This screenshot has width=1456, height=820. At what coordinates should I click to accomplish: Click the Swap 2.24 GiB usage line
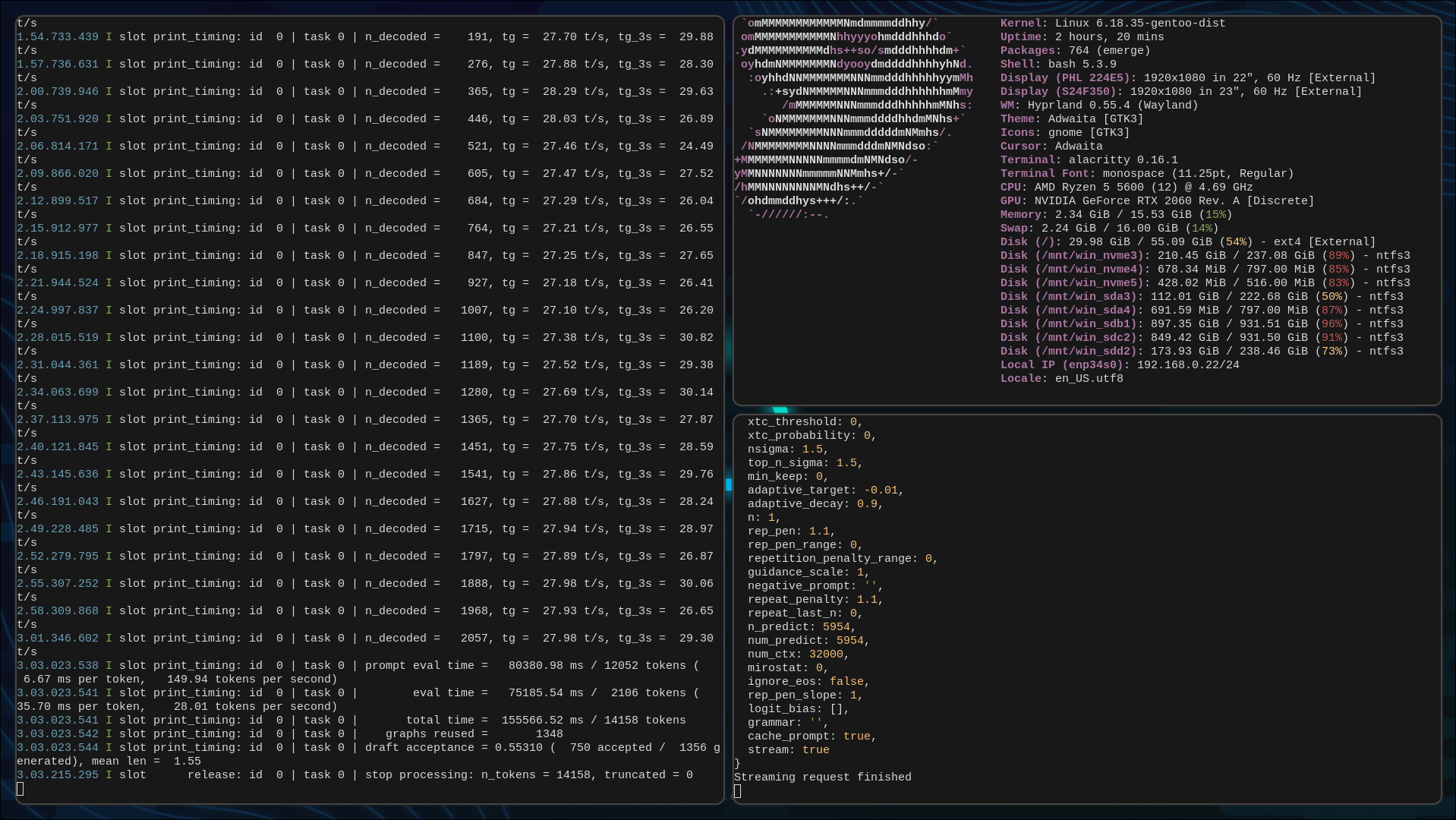click(1110, 229)
